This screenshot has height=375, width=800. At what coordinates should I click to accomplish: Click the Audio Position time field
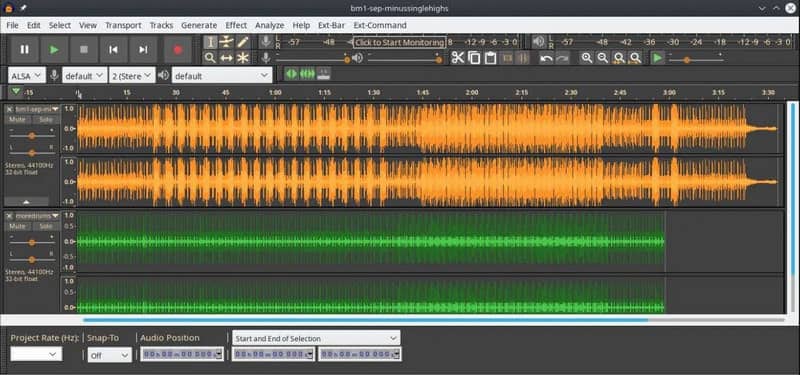click(182, 354)
